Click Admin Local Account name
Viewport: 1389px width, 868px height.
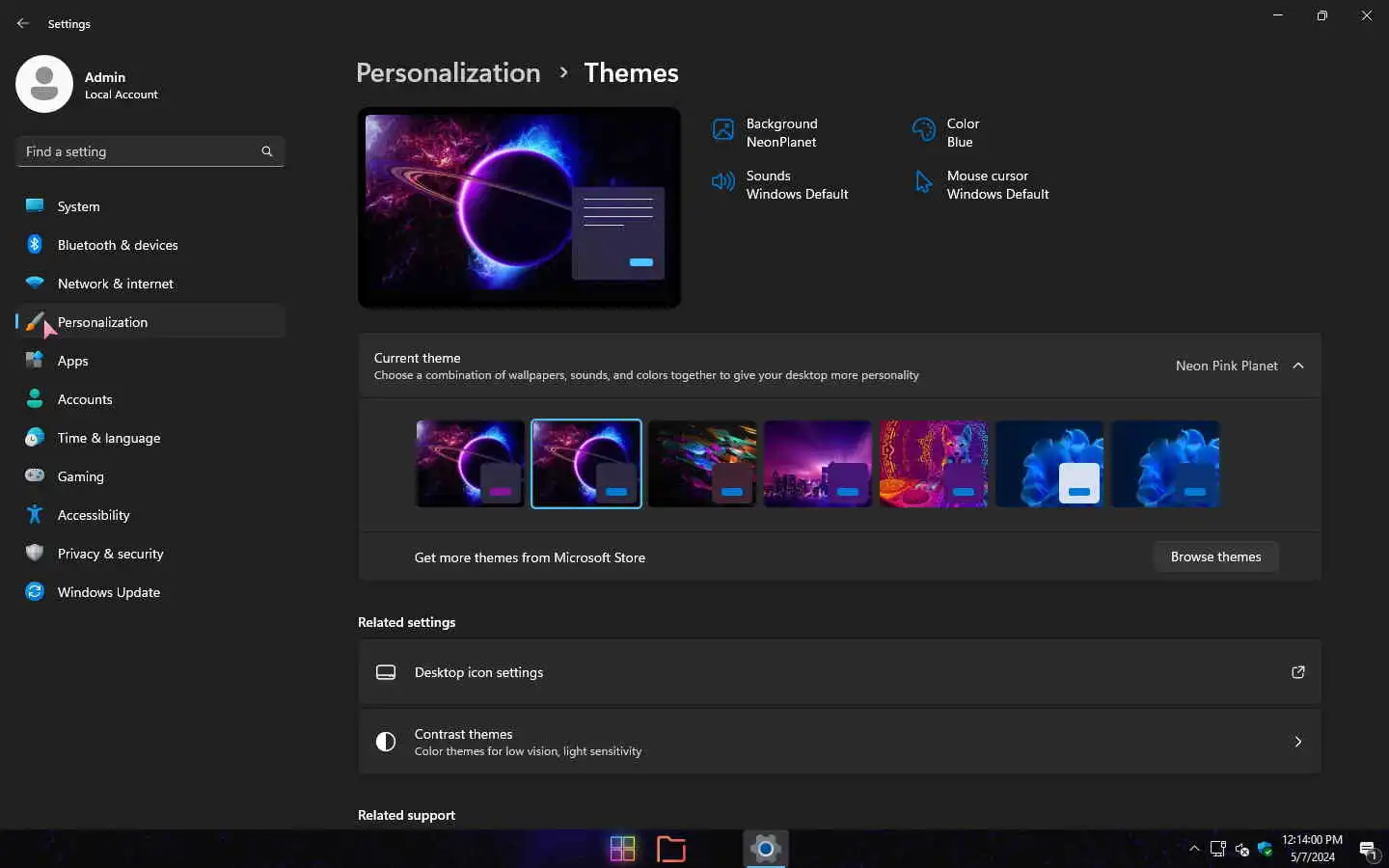121,85
